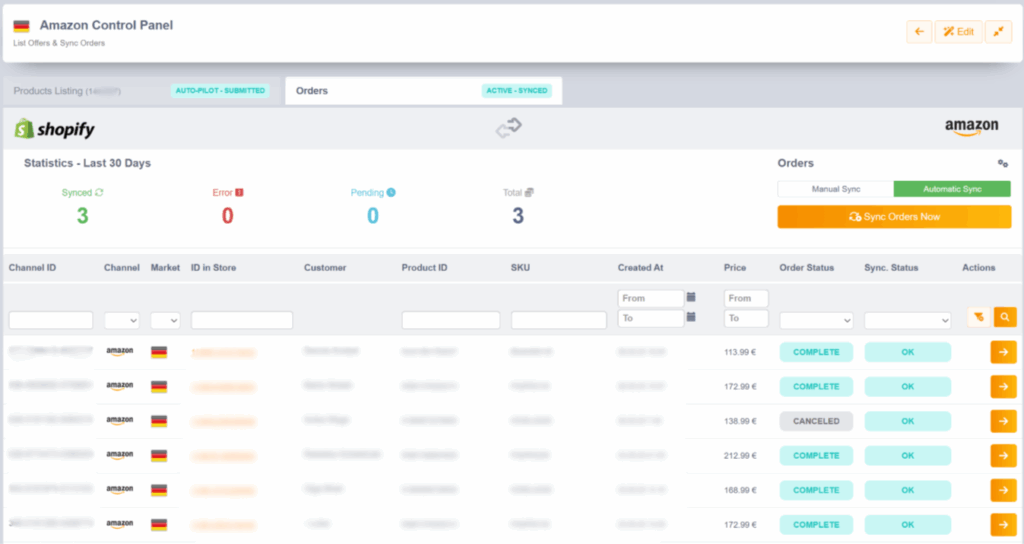Click the Created At To date field
Viewport: 1024px width, 544px height.
650,318
